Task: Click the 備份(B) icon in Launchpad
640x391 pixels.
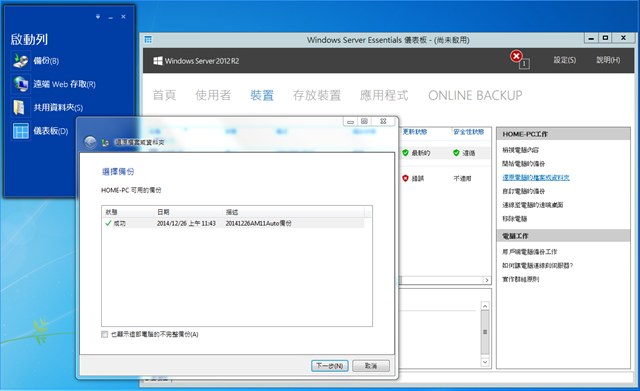Action: click(20, 61)
